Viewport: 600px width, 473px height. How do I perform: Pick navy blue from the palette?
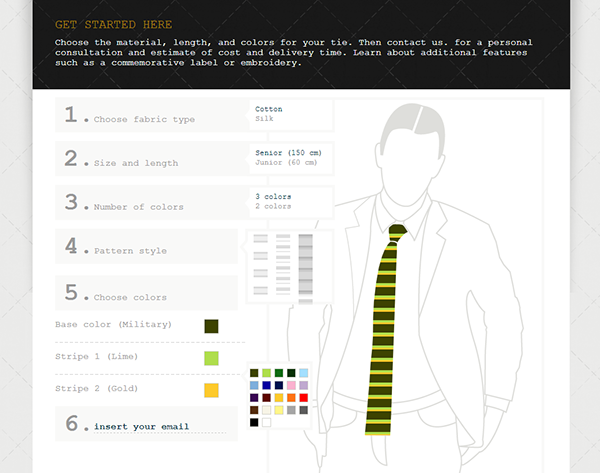pos(279,385)
